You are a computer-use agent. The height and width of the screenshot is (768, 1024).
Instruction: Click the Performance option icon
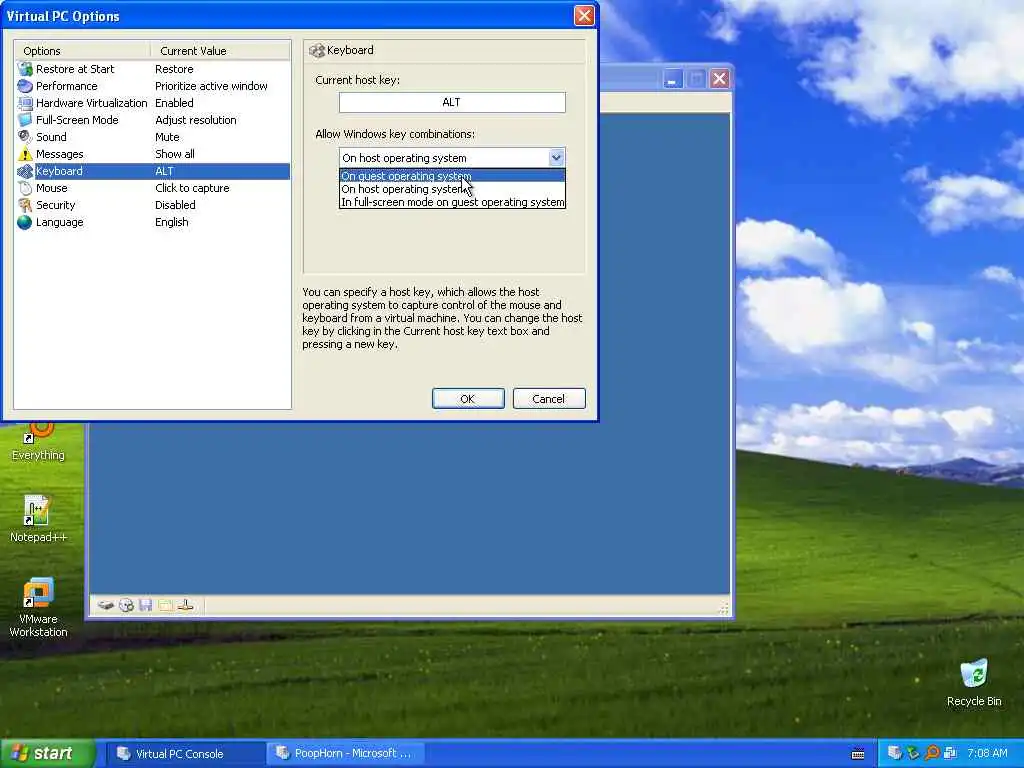point(25,86)
